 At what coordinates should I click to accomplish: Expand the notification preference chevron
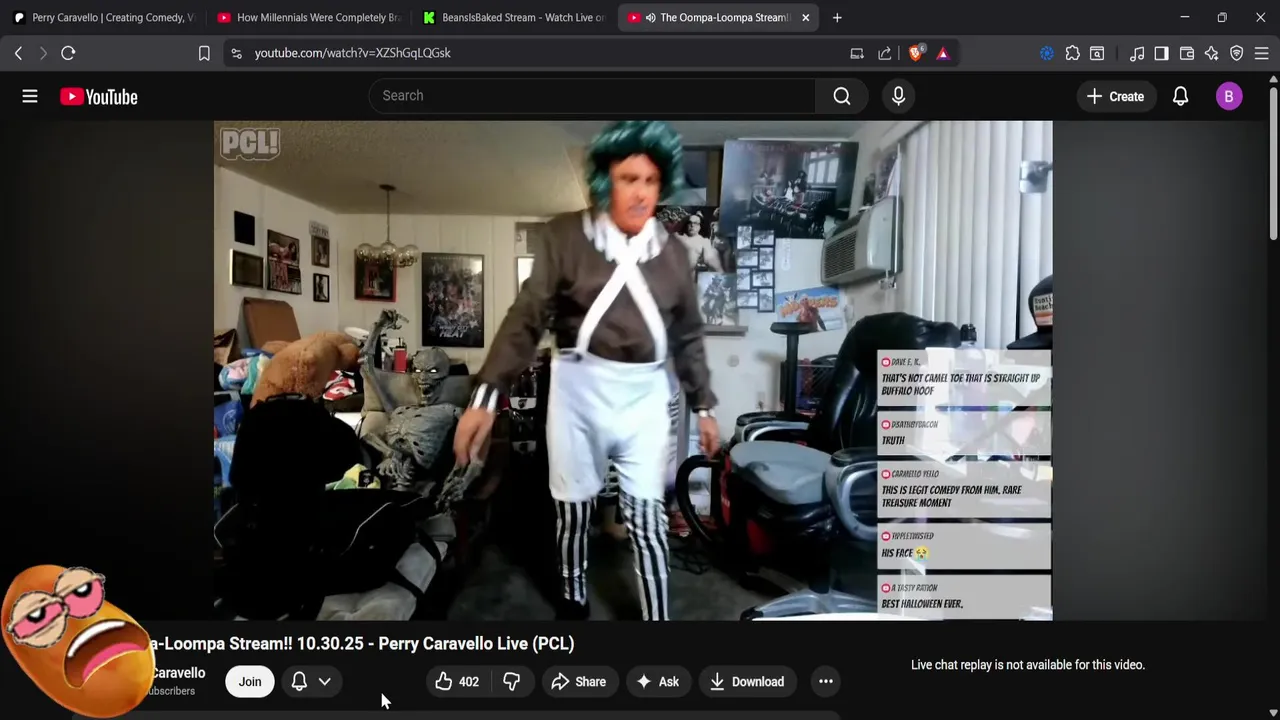(325, 682)
